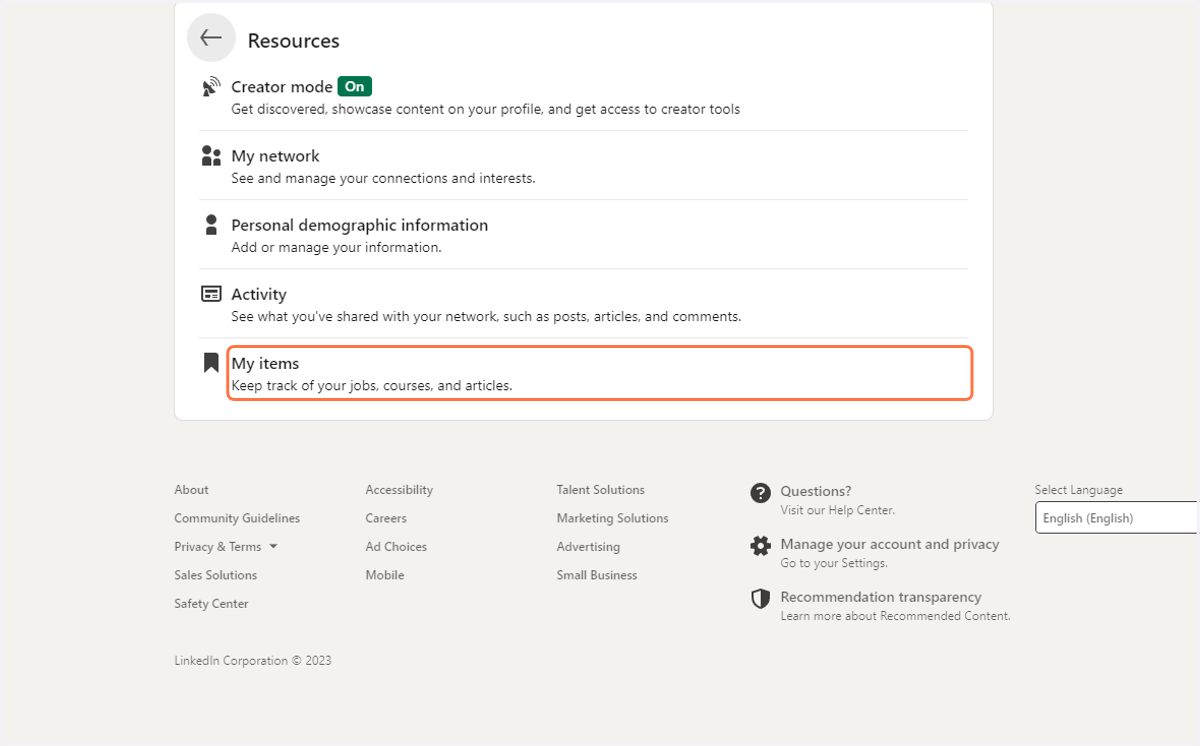Follow the About footer link
The width and height of the screenshot is (1200, 746).
coord(191,490)
